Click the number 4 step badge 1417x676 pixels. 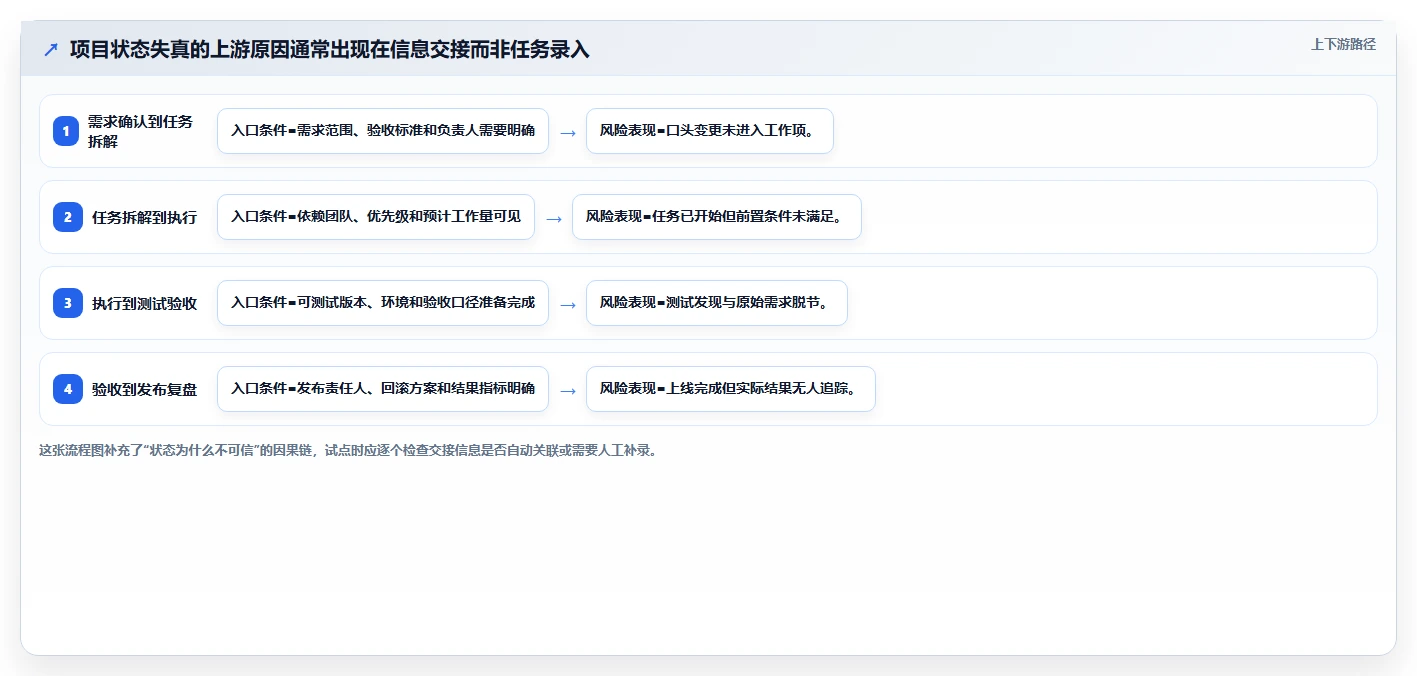pyautogui.click(x=68, y=389)
